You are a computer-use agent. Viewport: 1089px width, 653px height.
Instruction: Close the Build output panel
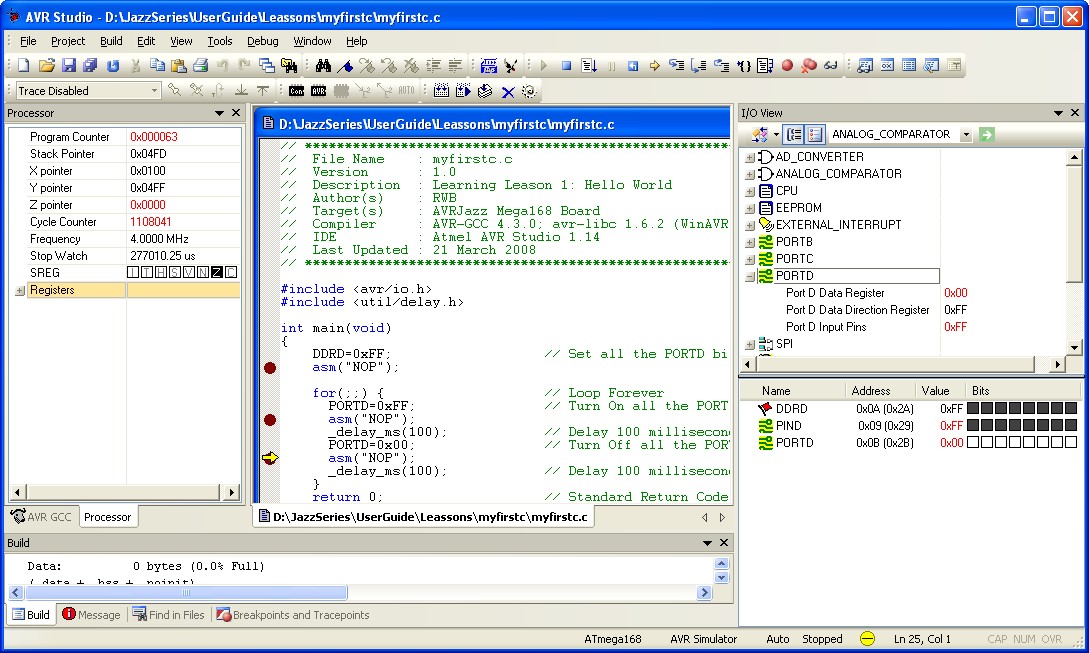724,543
